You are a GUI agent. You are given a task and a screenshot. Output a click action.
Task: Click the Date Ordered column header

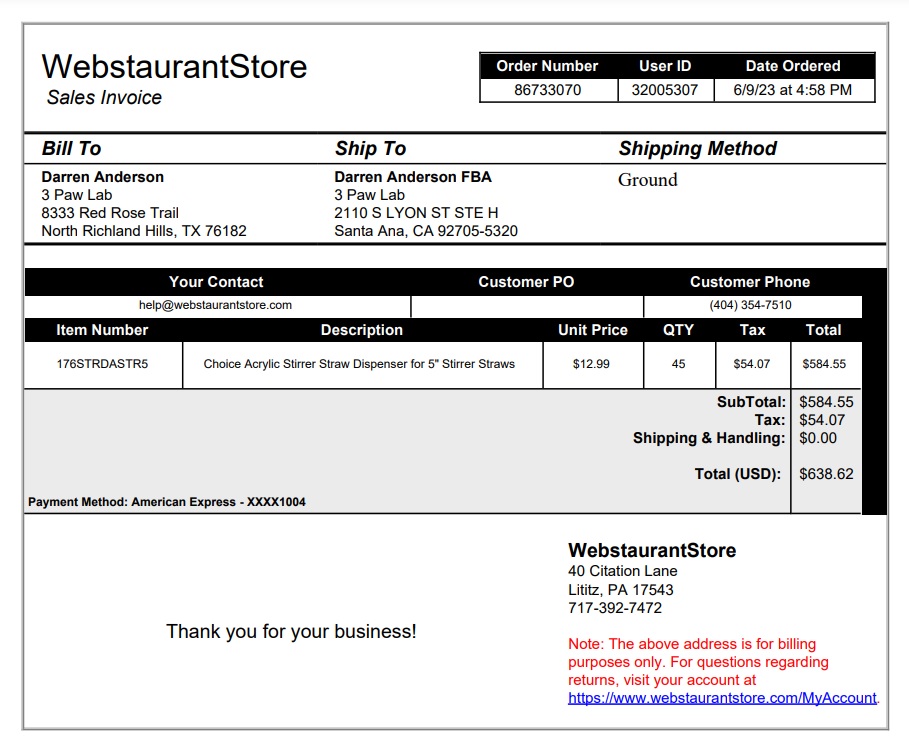coord(793,66)
